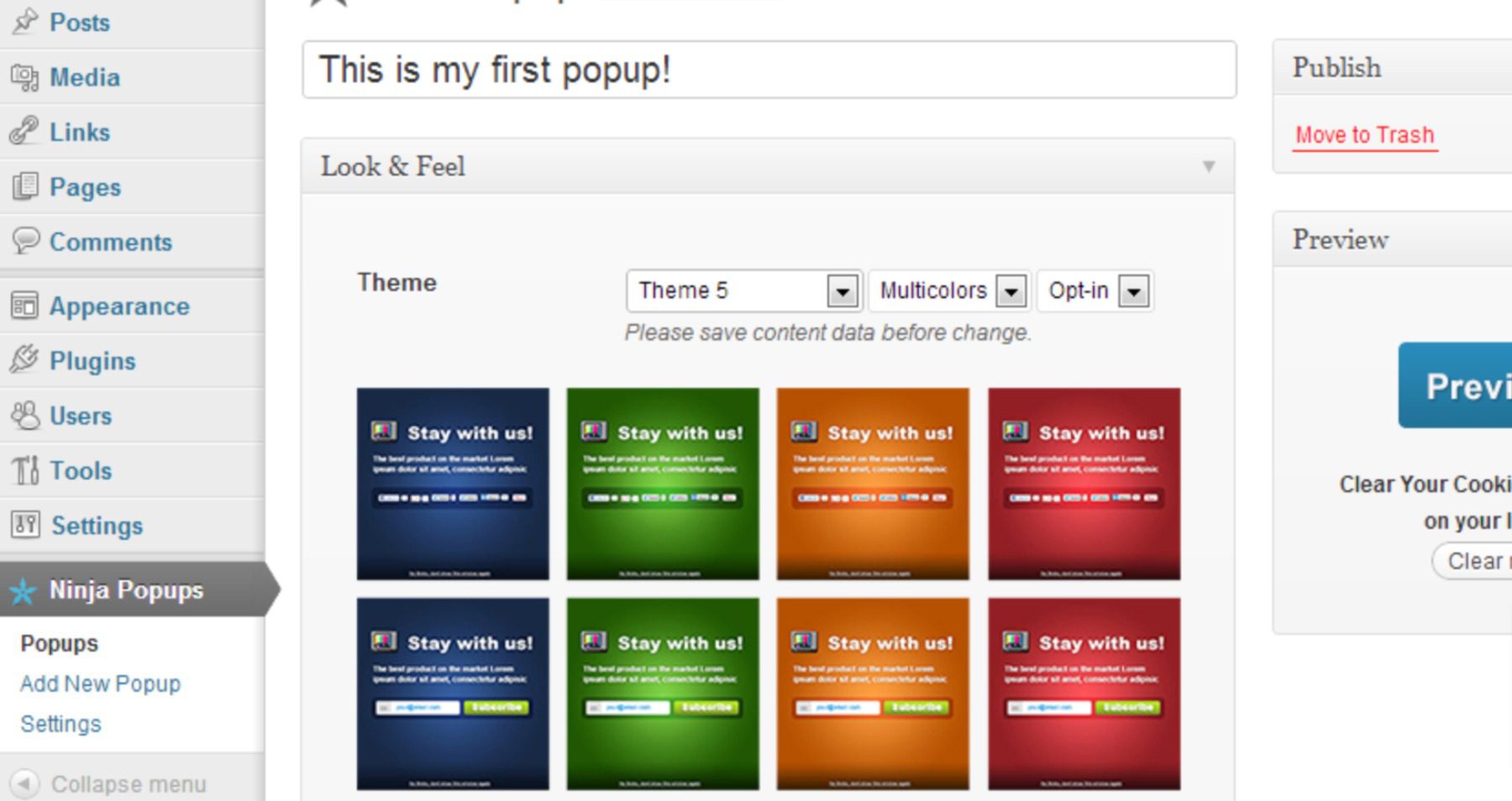1512x801 pixels.
Task: Select Add New Popup in the submenu
Action: point(99,683)
